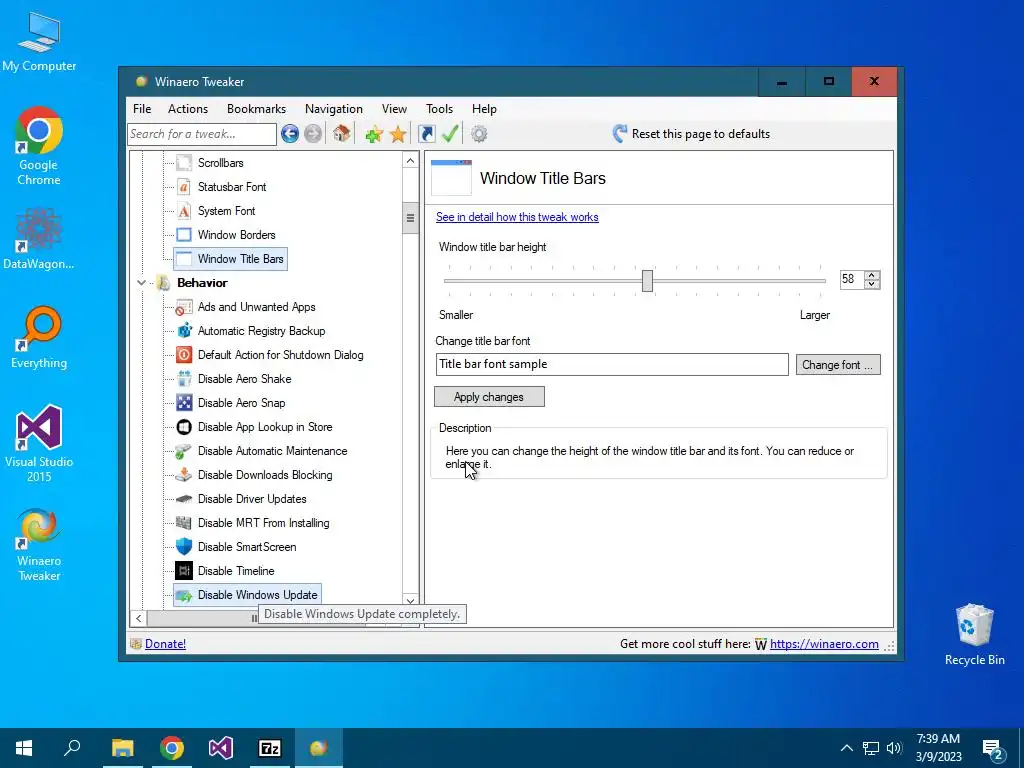This screenshot has width=1024, height=768.
Task: Click the Title bar font sample field
Action: click(x=612, y=364)
